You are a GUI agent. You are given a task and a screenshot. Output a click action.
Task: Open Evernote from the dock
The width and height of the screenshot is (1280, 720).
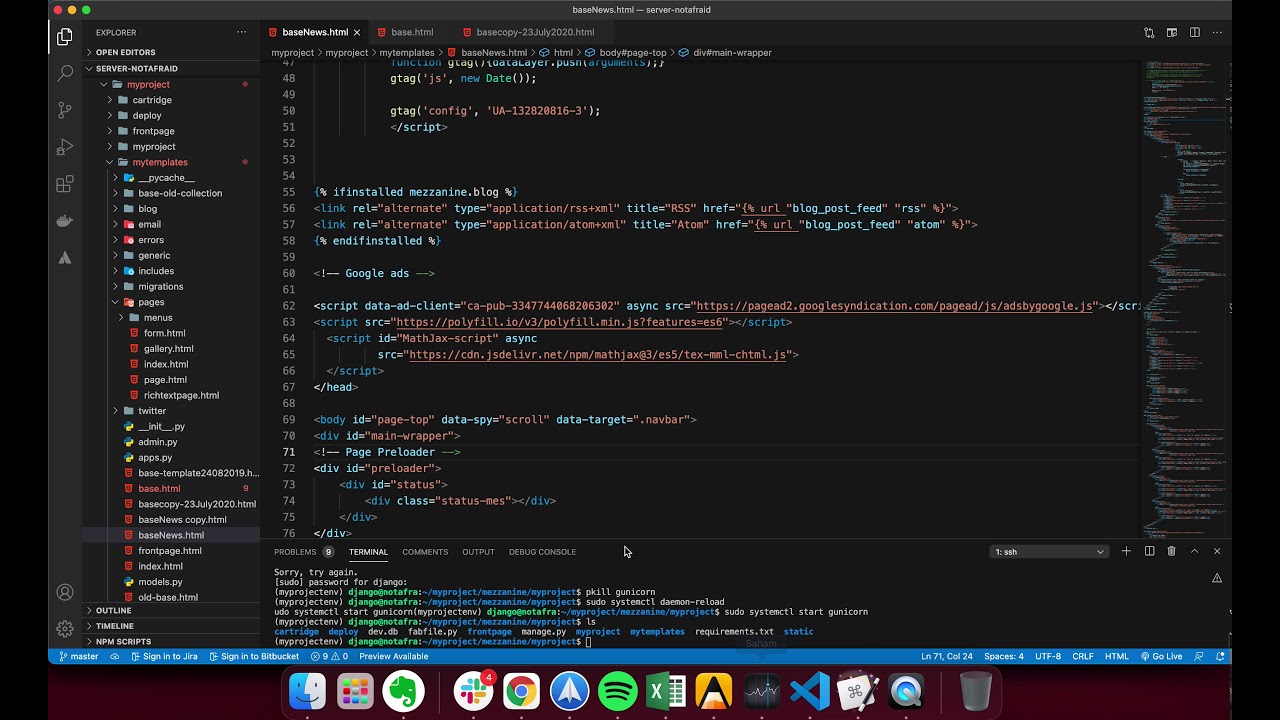(403, 692)
